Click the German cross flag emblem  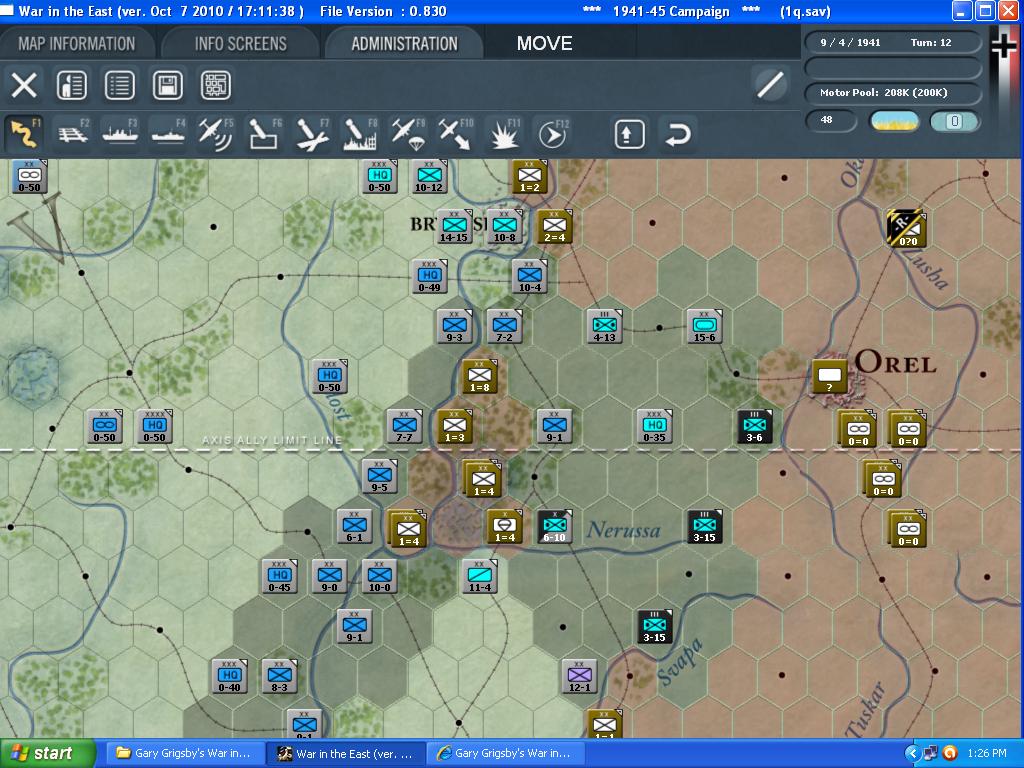(1004, 47)
